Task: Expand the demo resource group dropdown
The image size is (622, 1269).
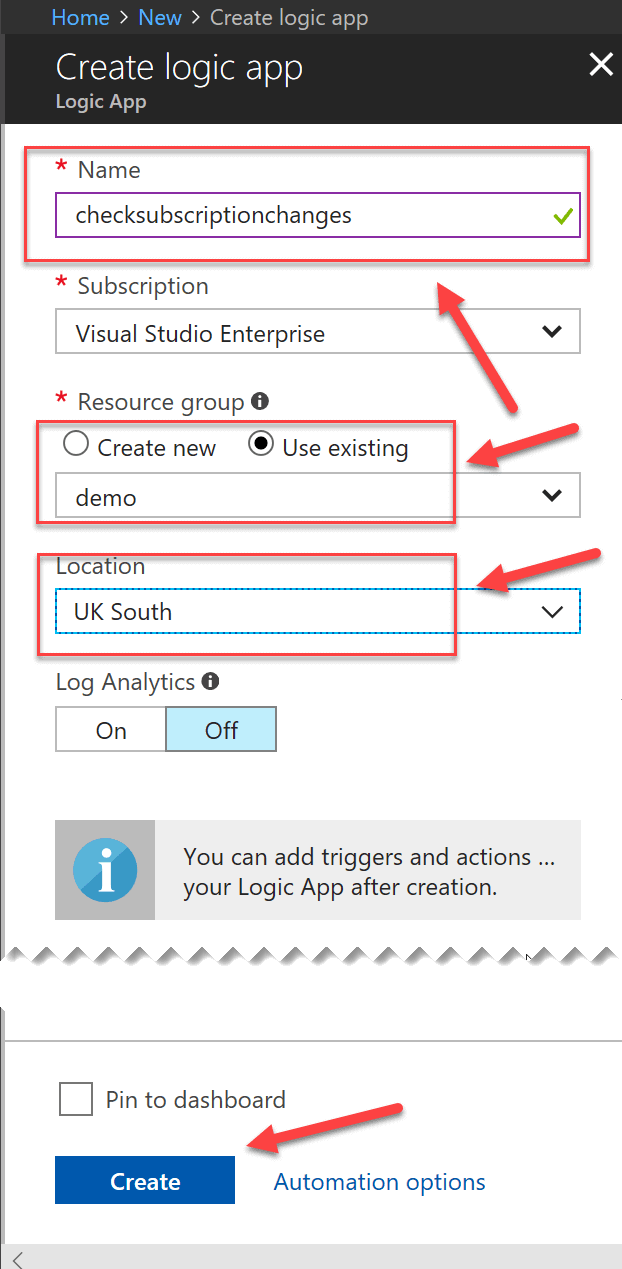Action: [317, 496]
